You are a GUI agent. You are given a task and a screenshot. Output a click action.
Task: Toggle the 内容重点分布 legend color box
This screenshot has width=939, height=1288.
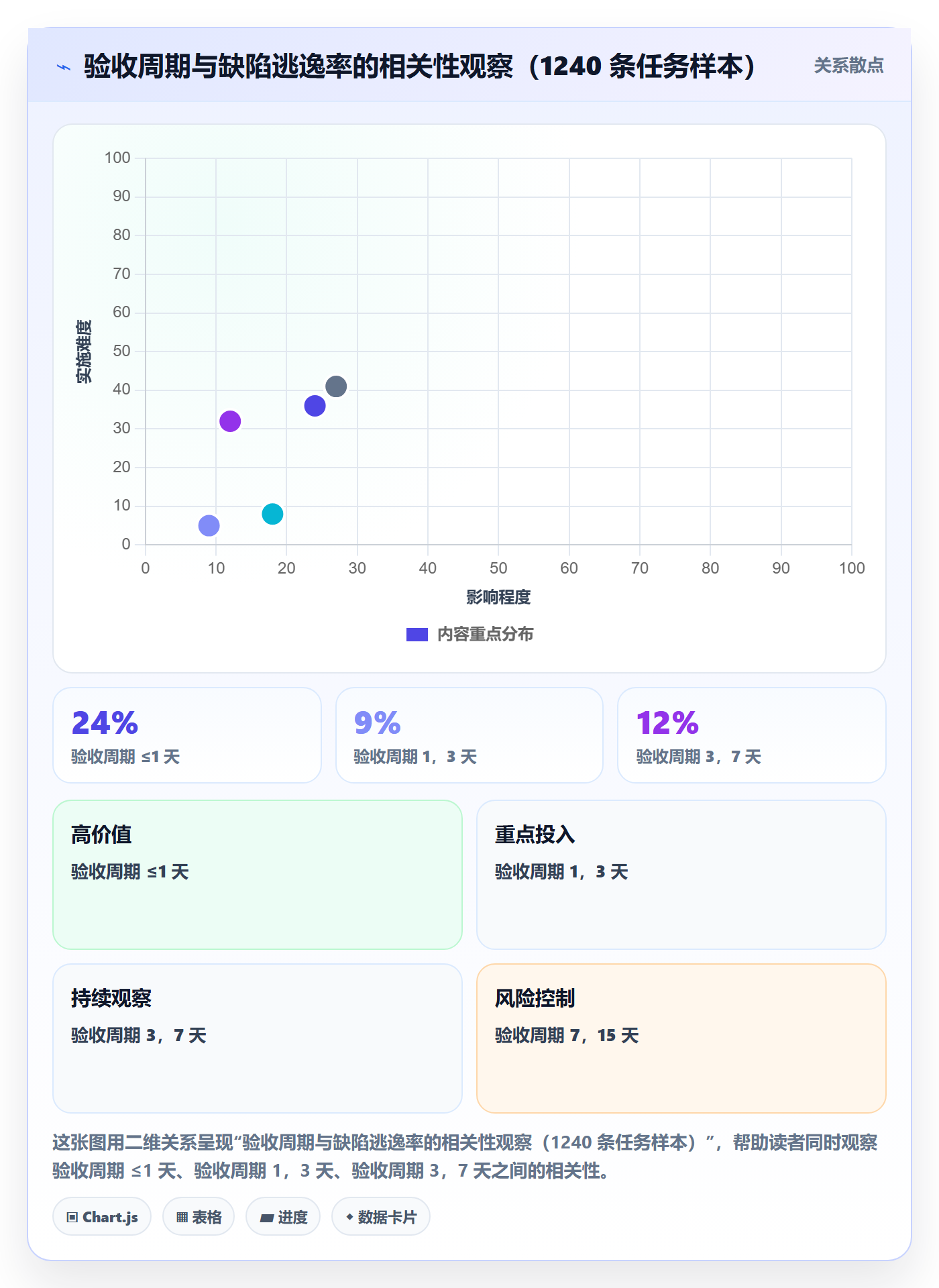(417, 635)
